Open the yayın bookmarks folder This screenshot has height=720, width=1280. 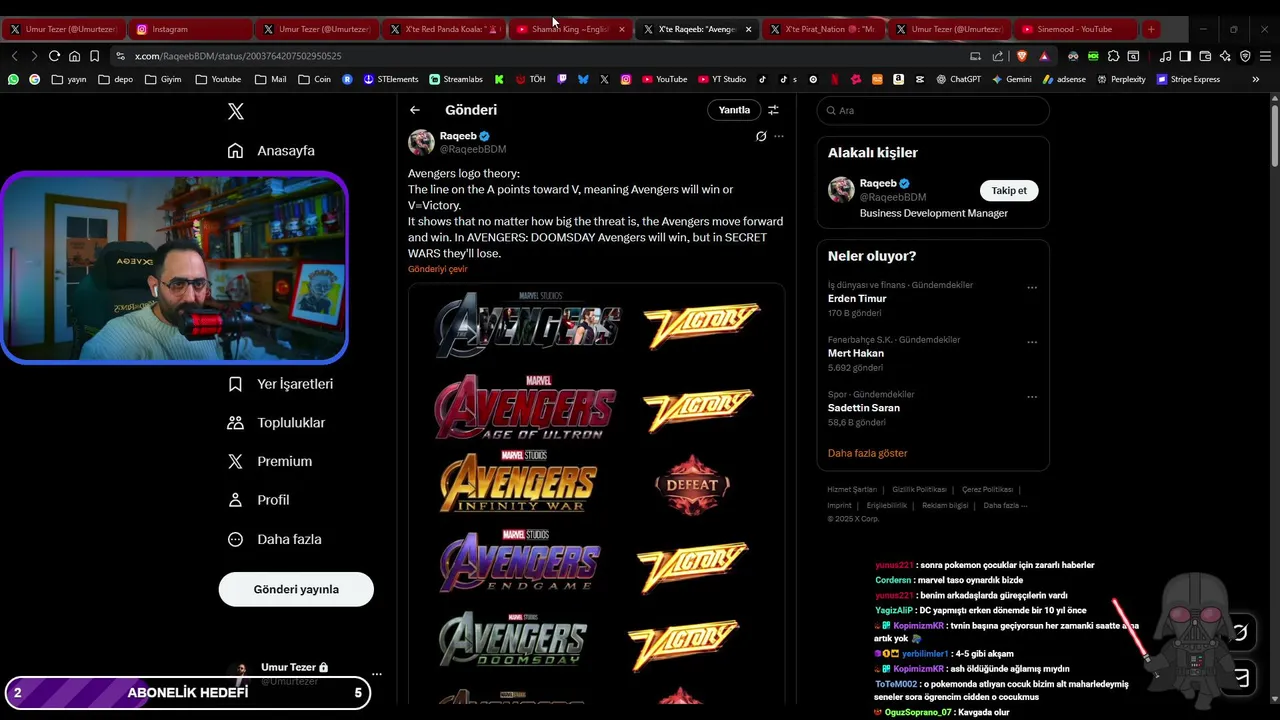click(69, 79)
